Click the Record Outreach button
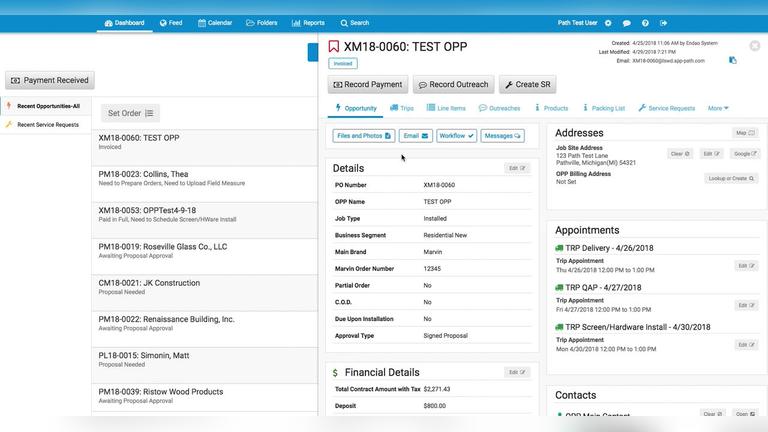This screenshot has height=432, width=768. pyautogui.click(x=454, y=84)
